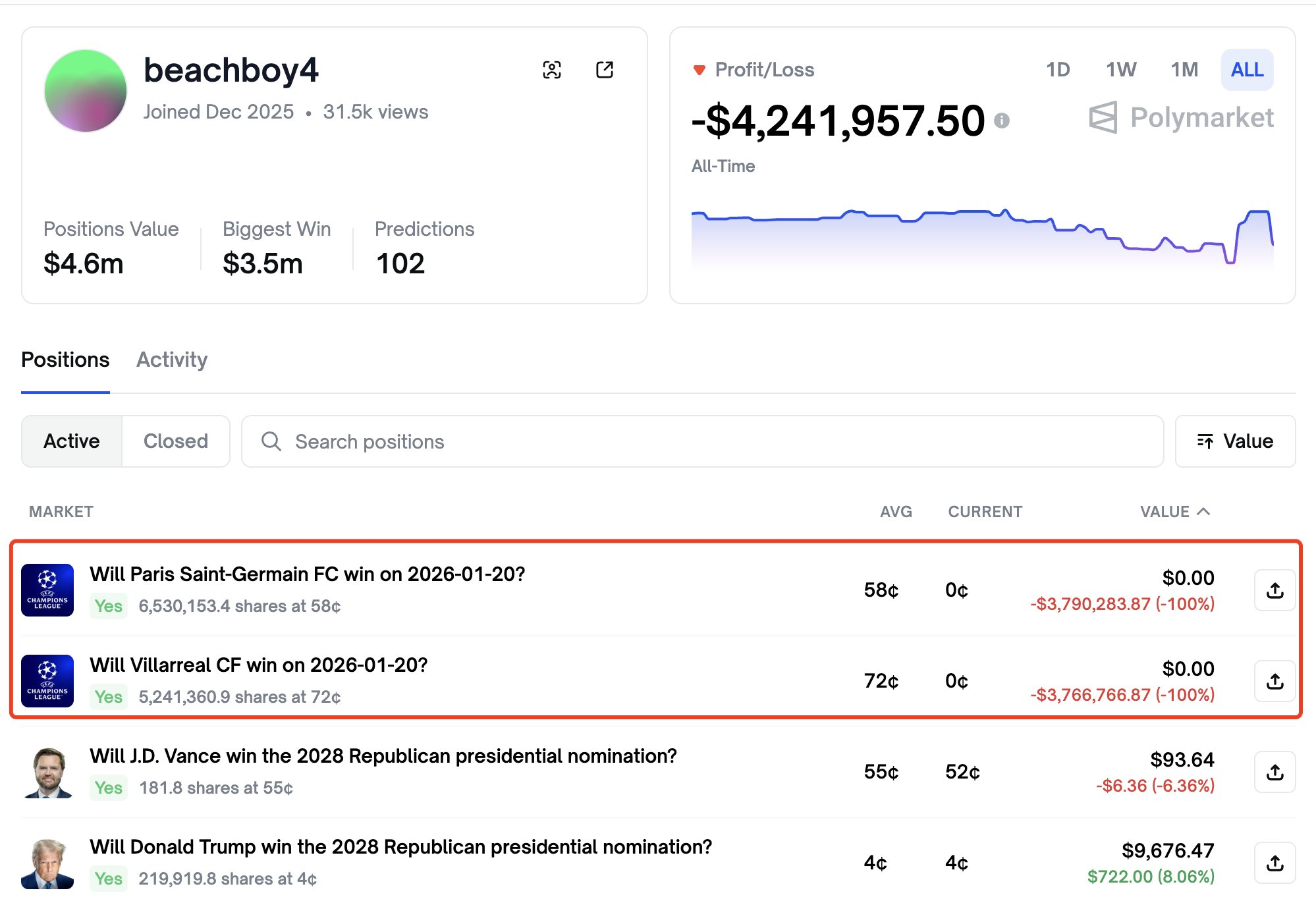
Task: Share the Villarreal CF position
Action: pyautogui.click(x=1275, y=681)
